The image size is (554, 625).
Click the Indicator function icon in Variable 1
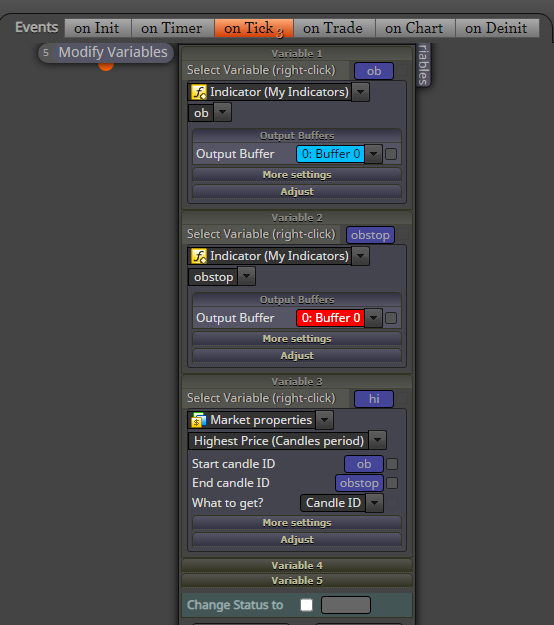(x=199, y=92)
